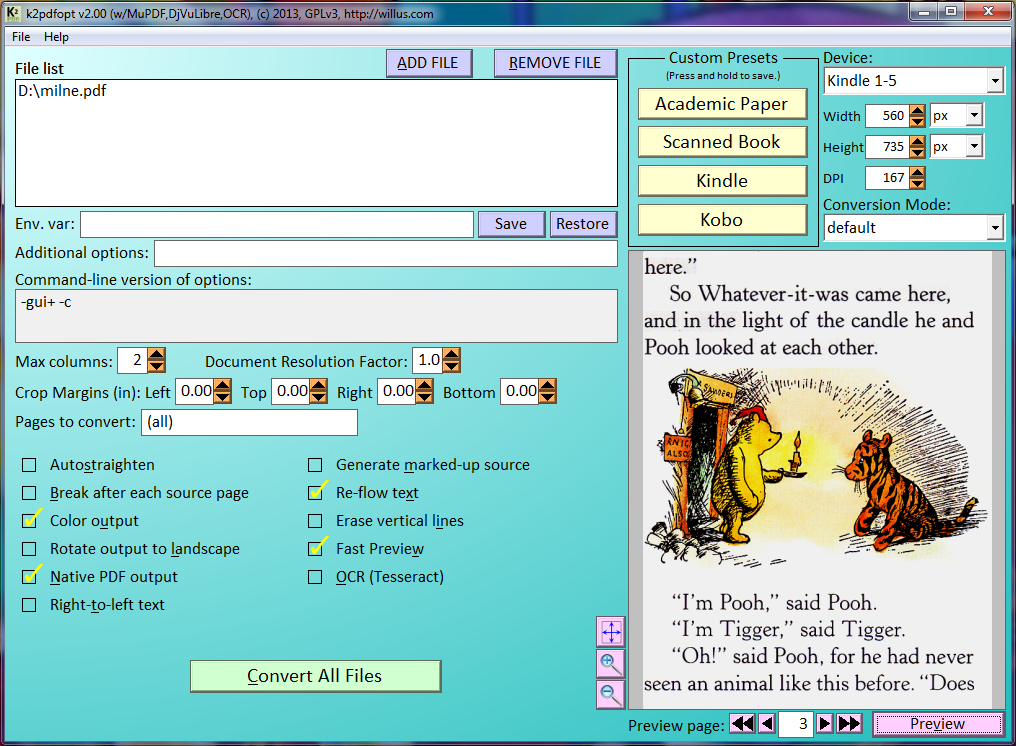Toggle Native PDF output checkbox
The height and width of the screenshot is (746, 1016).
[29, 577]
